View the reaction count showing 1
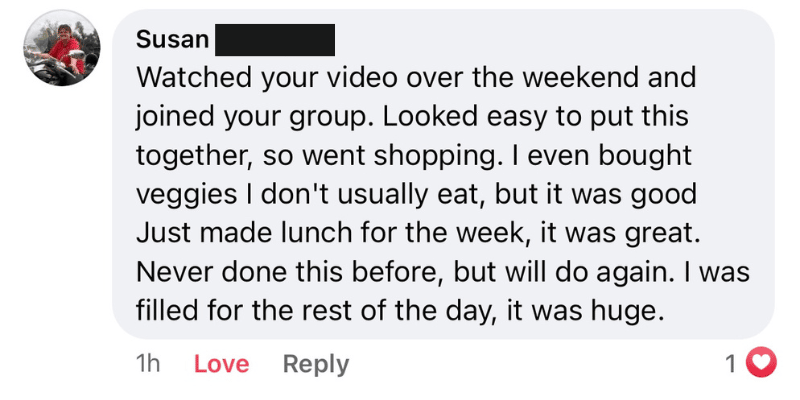The height and width of the screenshot is (400, 800). coord(731,364)
